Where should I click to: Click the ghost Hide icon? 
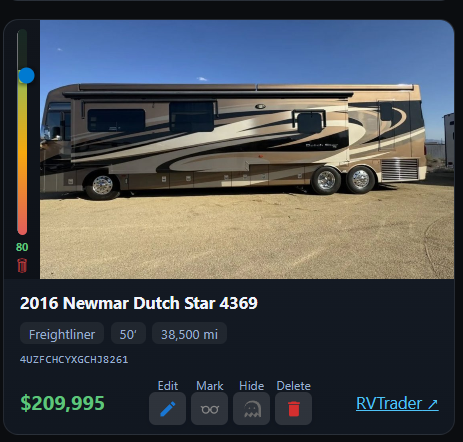point(251,408)
